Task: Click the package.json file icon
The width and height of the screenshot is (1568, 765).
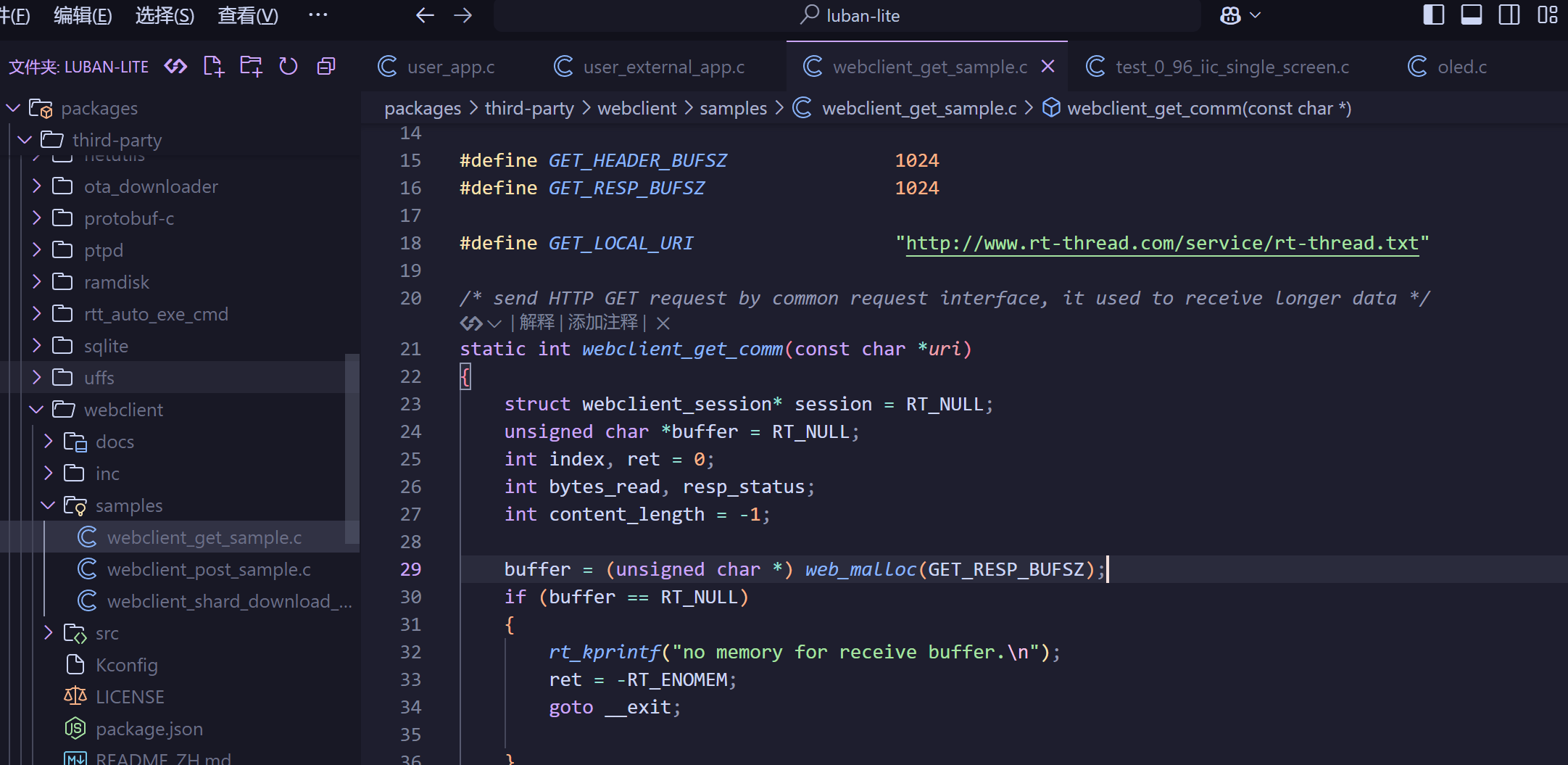Action: coord(75,729)
